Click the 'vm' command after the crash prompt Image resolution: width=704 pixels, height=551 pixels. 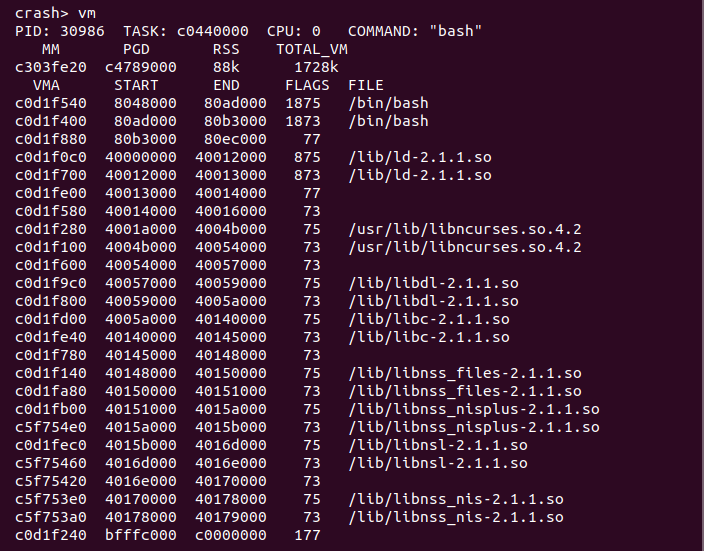click(88, 13)
